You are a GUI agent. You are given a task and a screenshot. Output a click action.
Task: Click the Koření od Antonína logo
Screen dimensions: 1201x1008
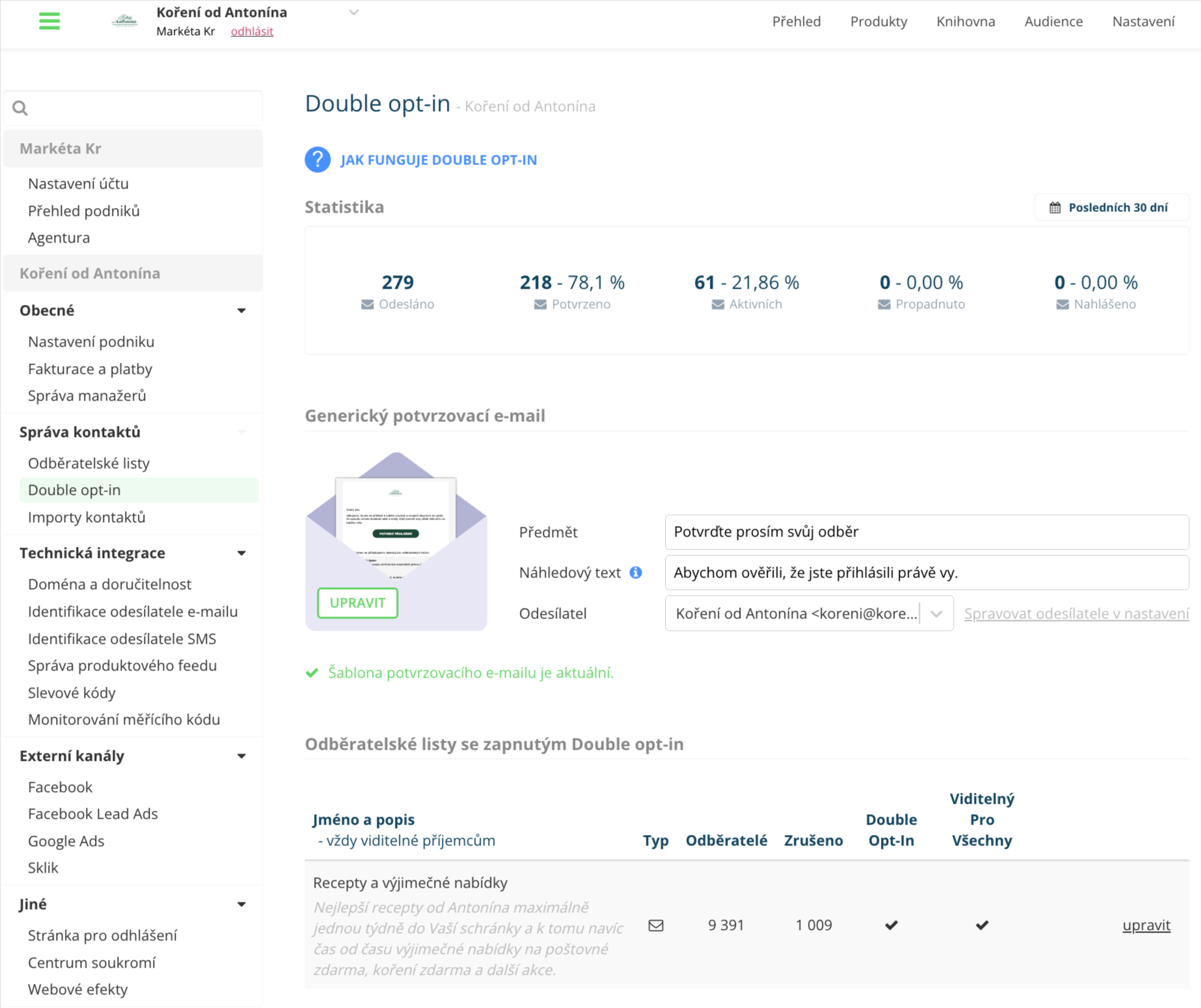[124, 20]
